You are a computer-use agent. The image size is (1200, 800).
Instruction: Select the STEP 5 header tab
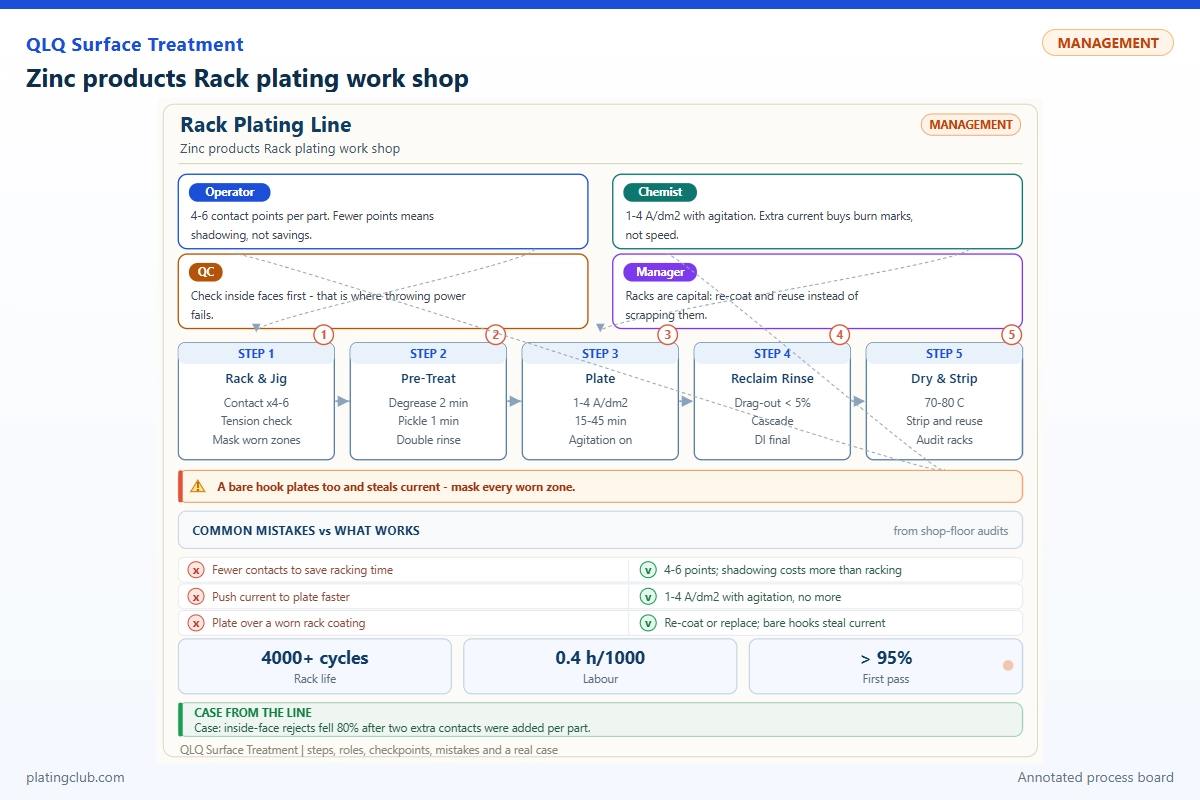point(944,353)
